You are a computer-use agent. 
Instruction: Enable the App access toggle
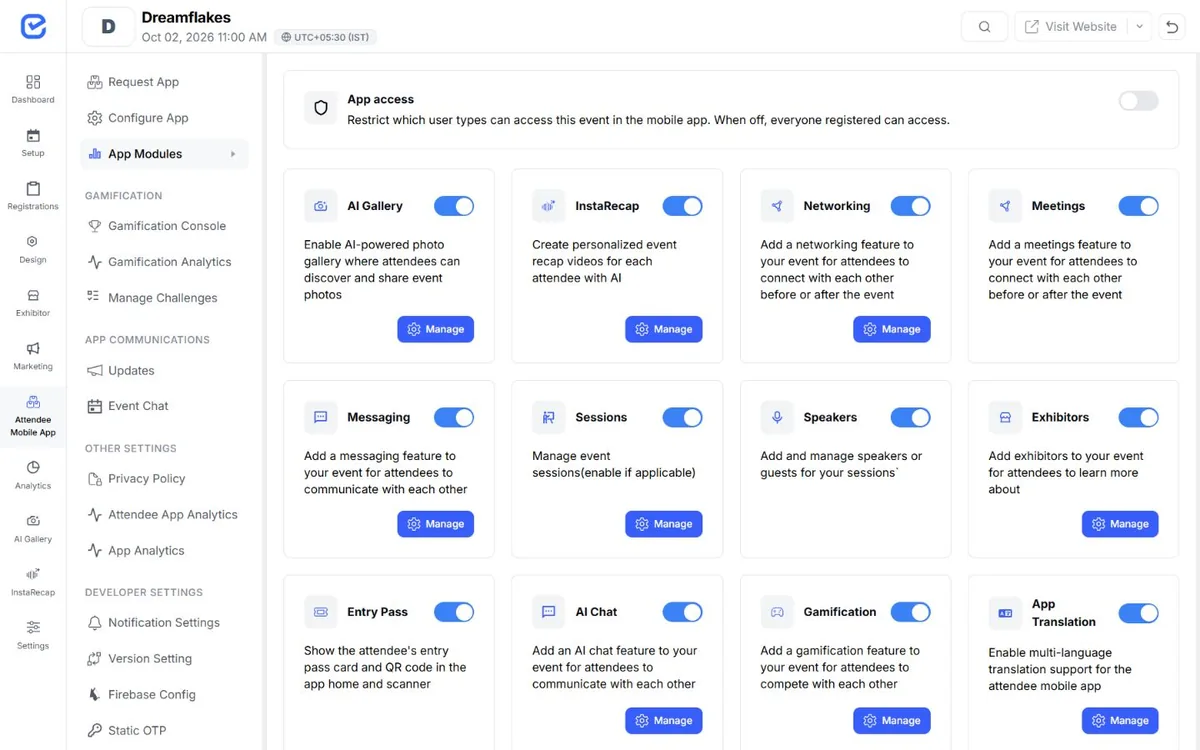[1138, 100]
